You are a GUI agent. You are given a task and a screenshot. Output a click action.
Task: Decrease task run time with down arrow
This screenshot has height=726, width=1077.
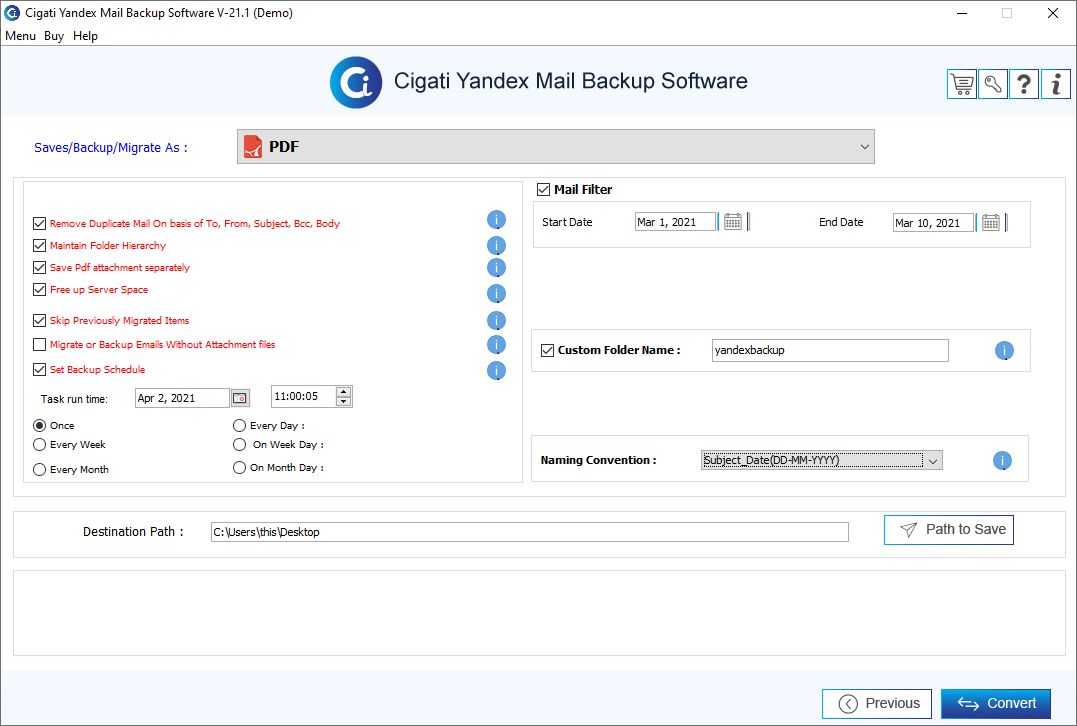pyautogui.click(x=343, y=401)
